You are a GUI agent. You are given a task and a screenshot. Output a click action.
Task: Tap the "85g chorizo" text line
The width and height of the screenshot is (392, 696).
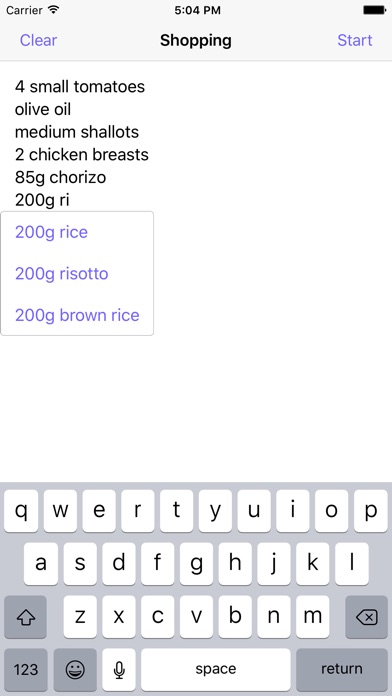point(60,178)
